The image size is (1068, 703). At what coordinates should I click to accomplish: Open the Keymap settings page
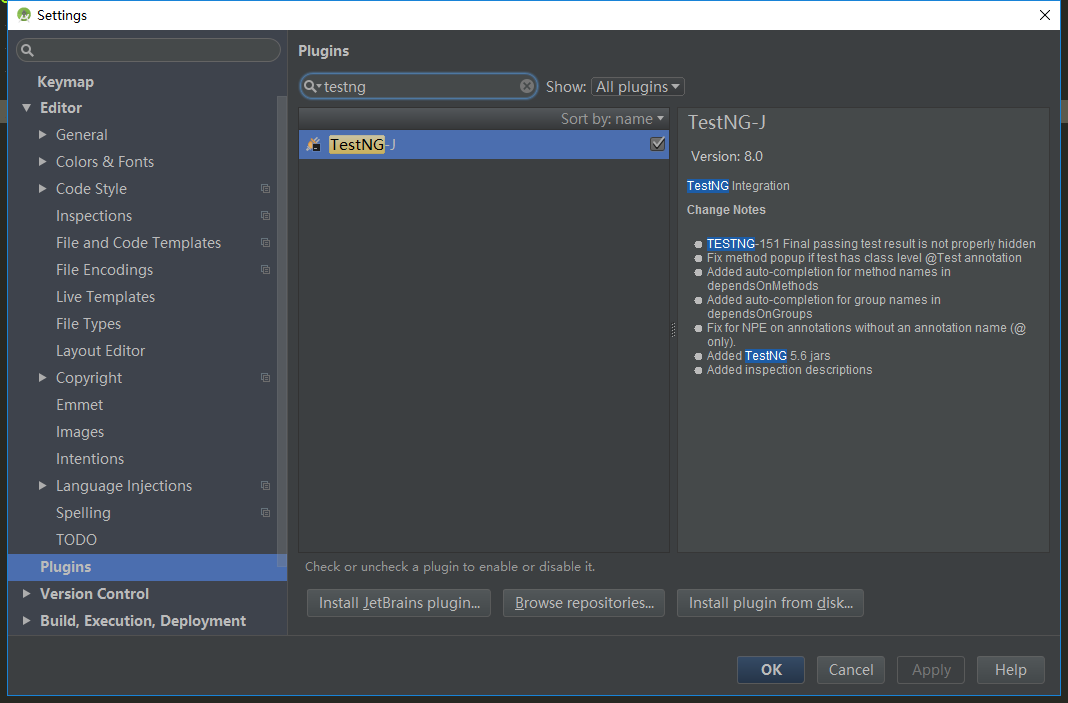[x=65, y=82]
